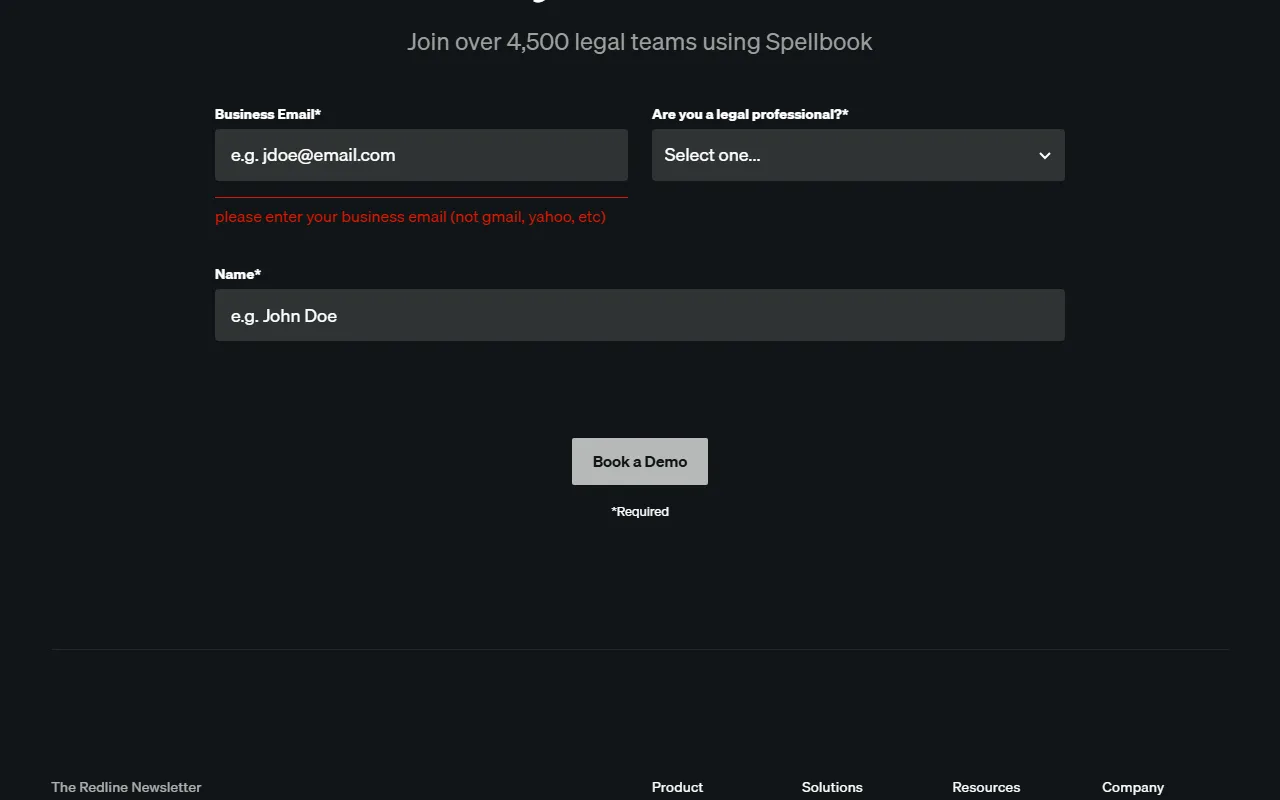This screenshot has width=1280, height=800.
Task: Click the red business email error message
Action: point(410,216)
